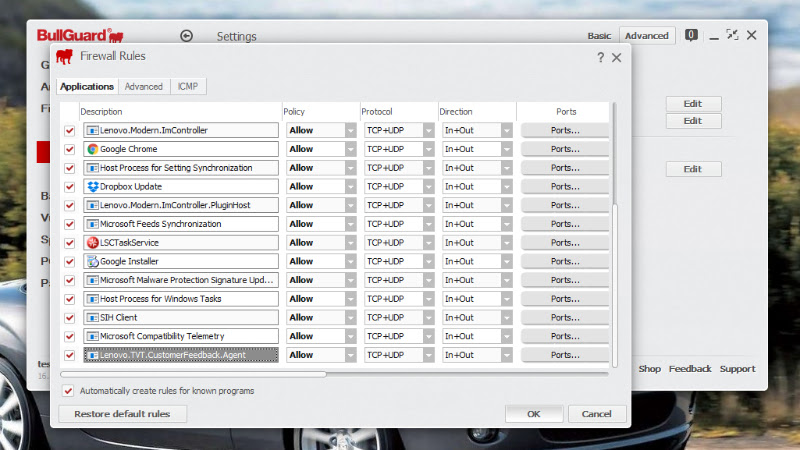Select Basic settings mode in header

pyautogui.click(x=599, y=36)
